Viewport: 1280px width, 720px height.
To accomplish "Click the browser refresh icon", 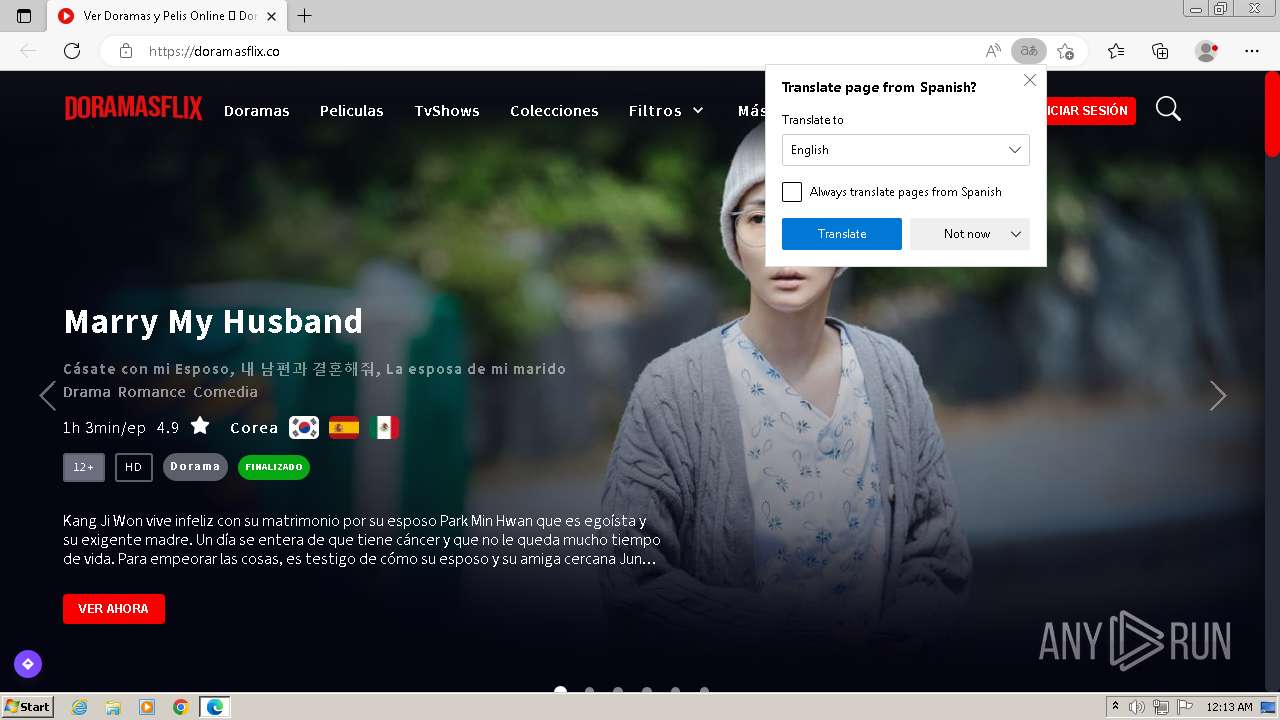I will tap(72, 51).
